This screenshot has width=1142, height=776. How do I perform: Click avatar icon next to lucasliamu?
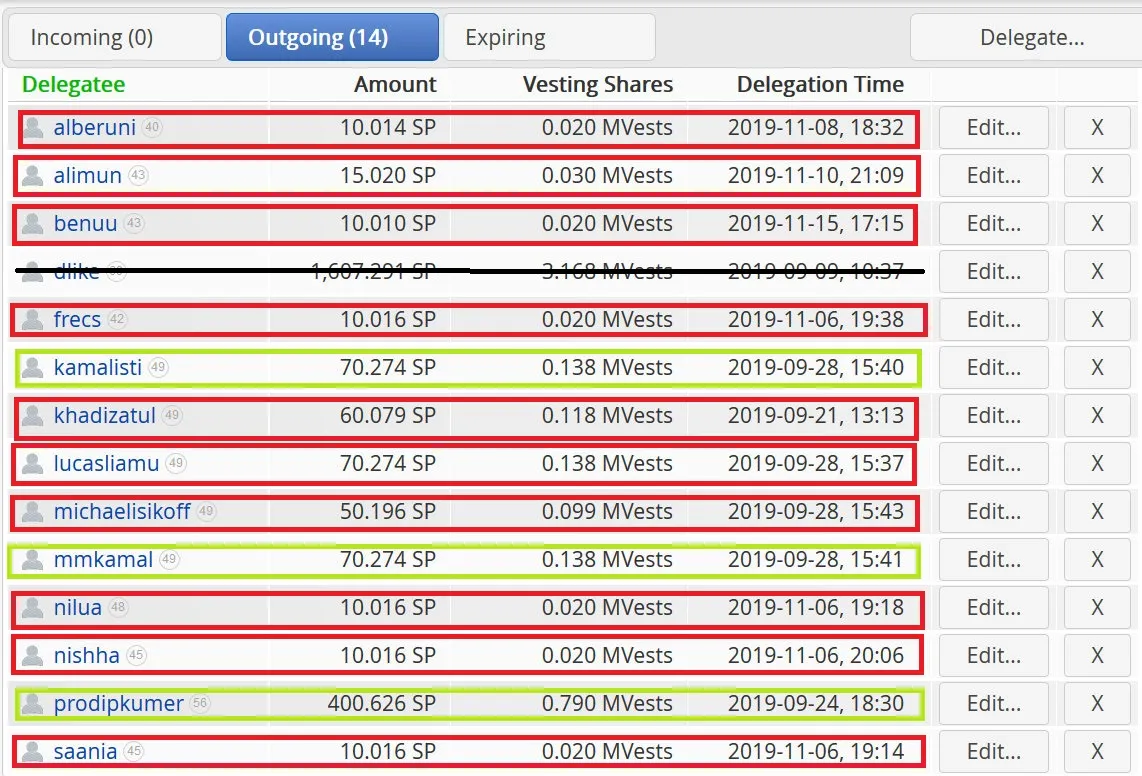(33, 464)
